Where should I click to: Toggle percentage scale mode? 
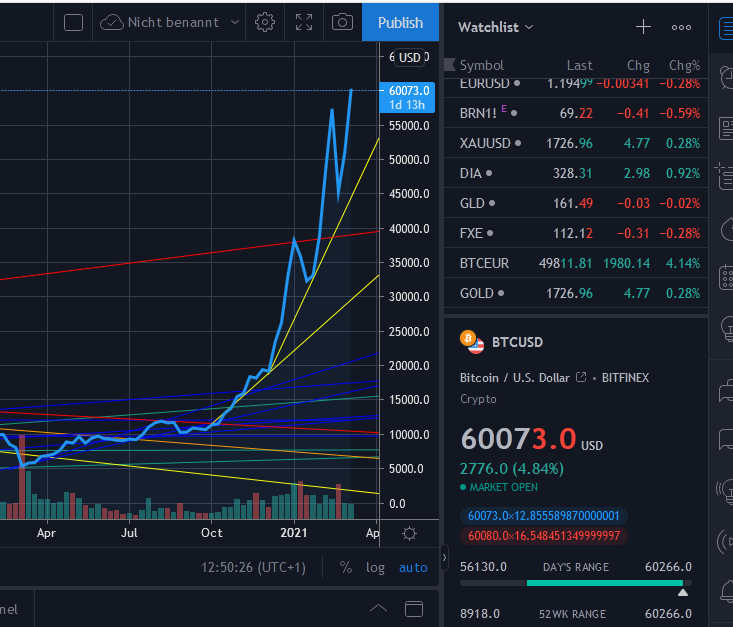(x=345, y=567)
